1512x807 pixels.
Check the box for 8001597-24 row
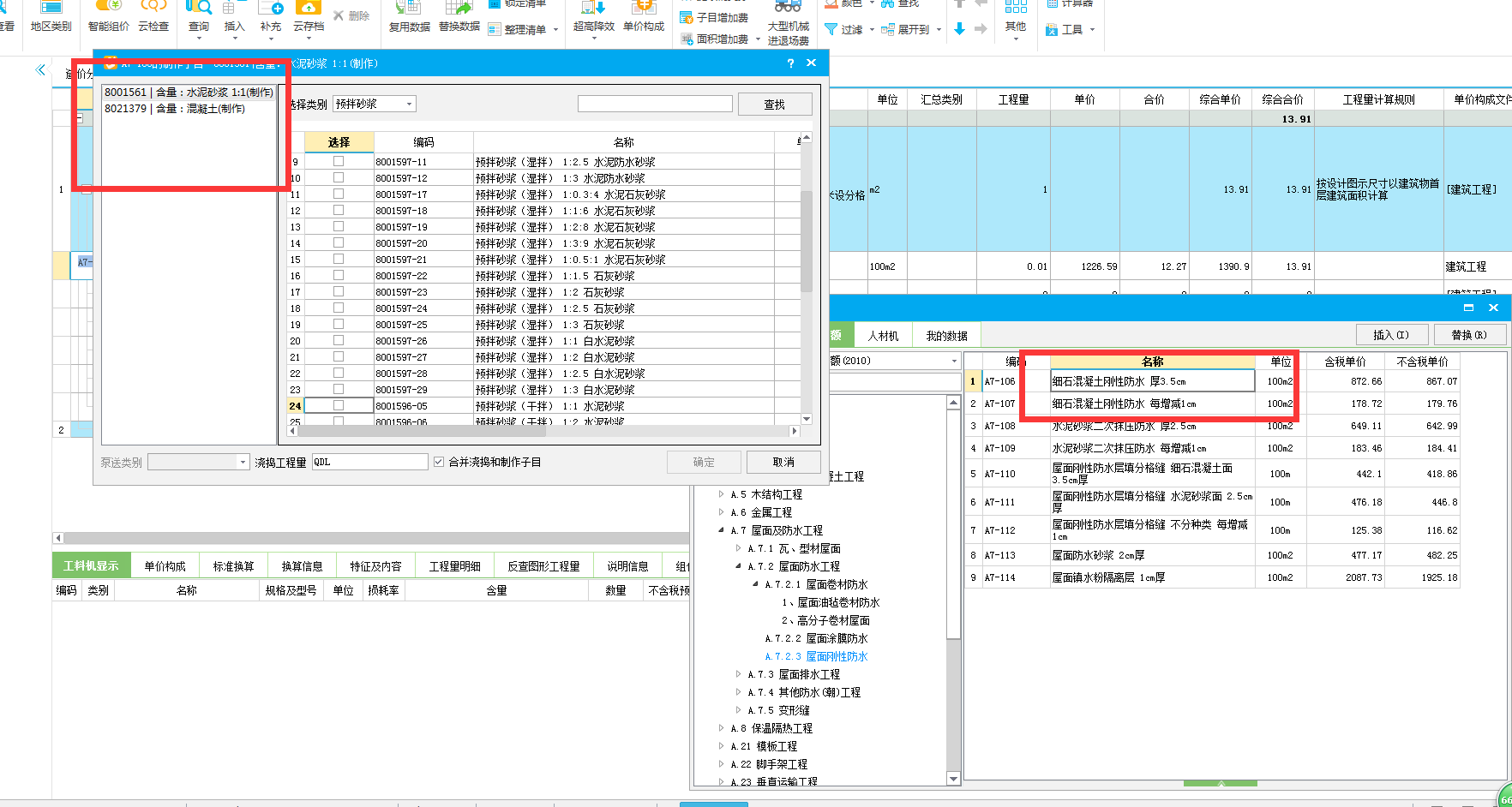pyautogui.click(x=339, y=308)
